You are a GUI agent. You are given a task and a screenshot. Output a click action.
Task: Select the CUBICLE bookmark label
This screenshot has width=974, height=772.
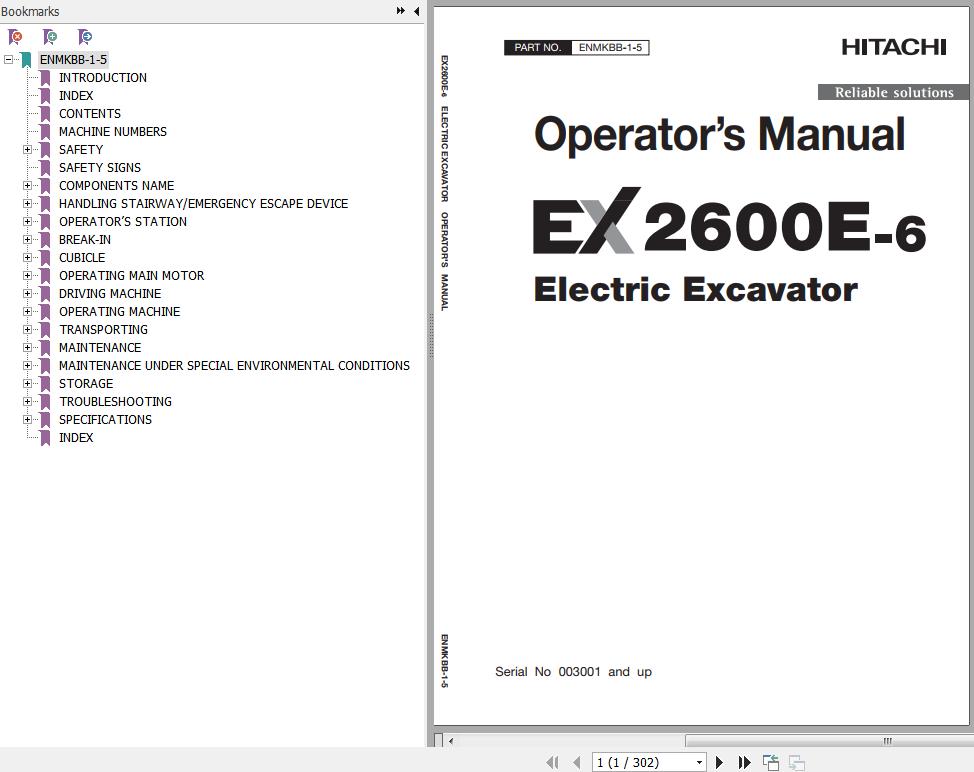(x=82, y=258)
